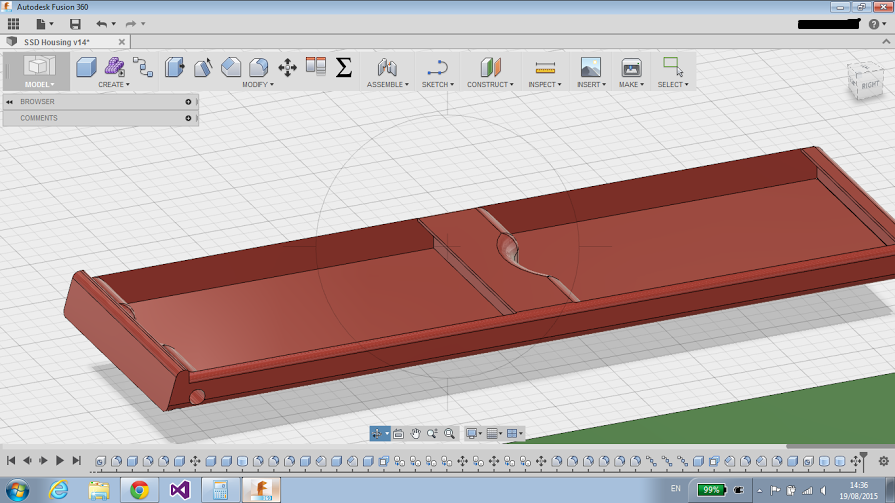Expand the MODIFY menu
895x503 pixels.
[x=258, y=84]
